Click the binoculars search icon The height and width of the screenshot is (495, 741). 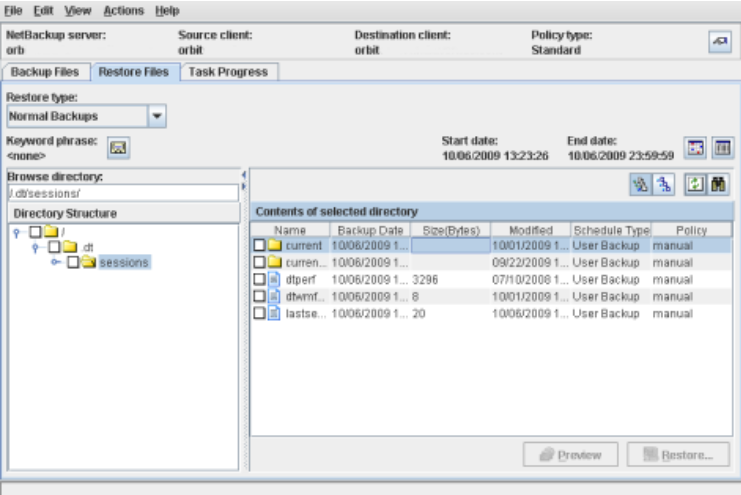718,184
